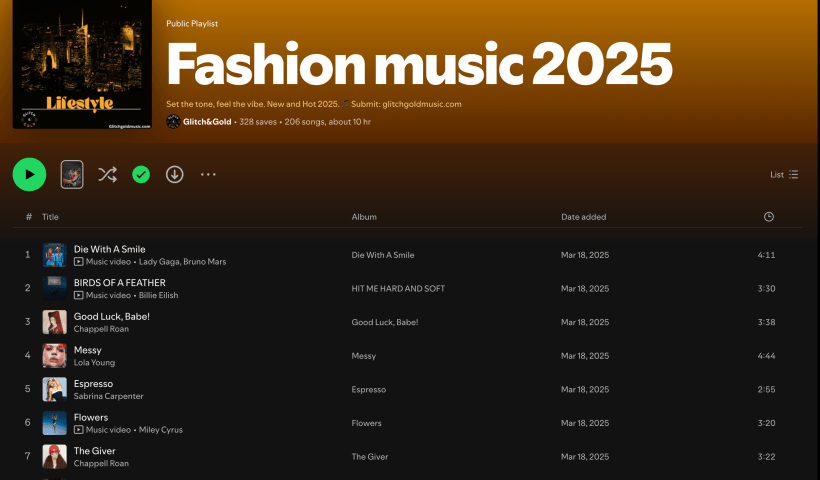
Task: Toggle shuffle for the playlist
Action: [x=107, y=175]
